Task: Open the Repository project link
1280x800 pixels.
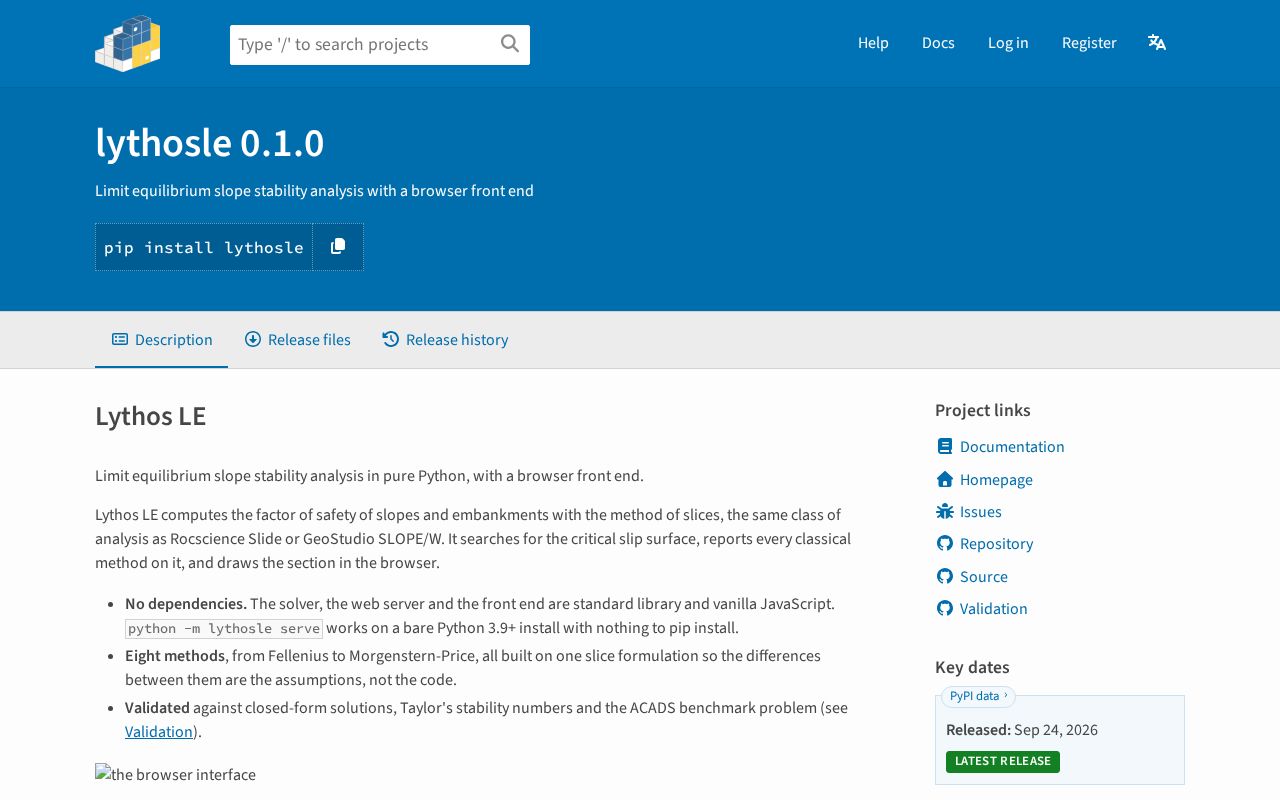Action: (996, 543)
